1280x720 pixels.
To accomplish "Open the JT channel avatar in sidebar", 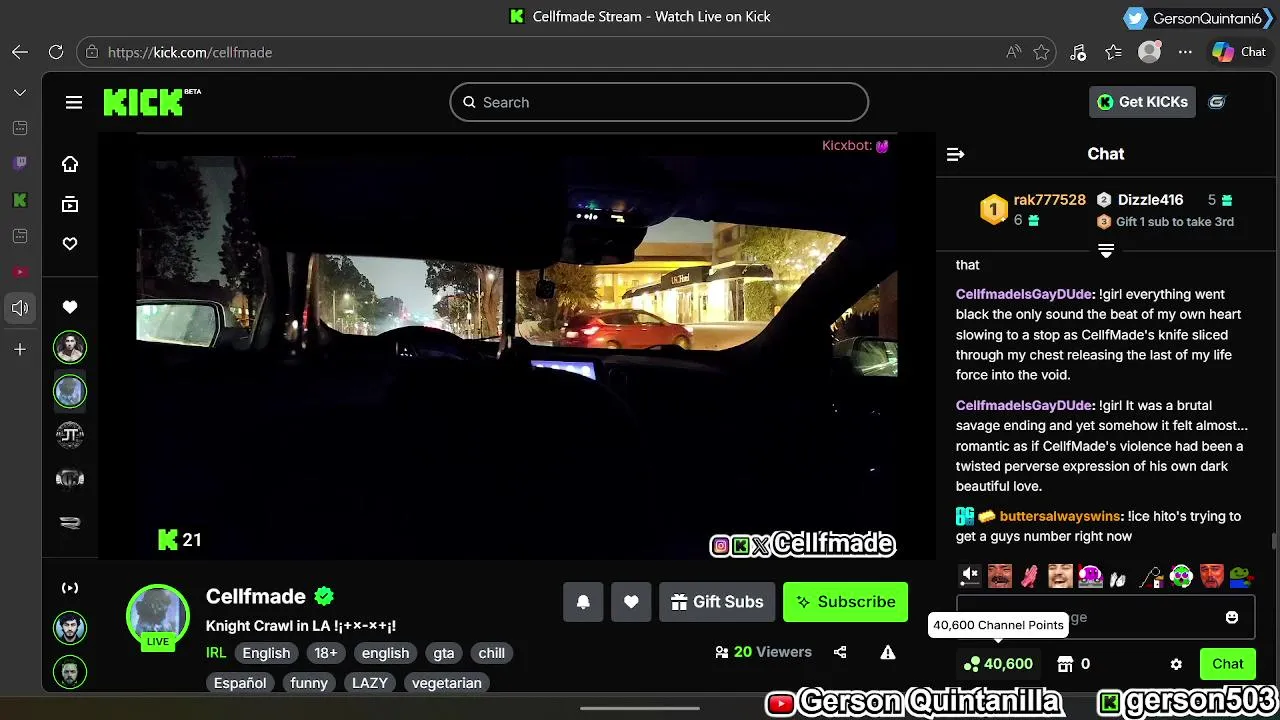I will tap(70, 435).
